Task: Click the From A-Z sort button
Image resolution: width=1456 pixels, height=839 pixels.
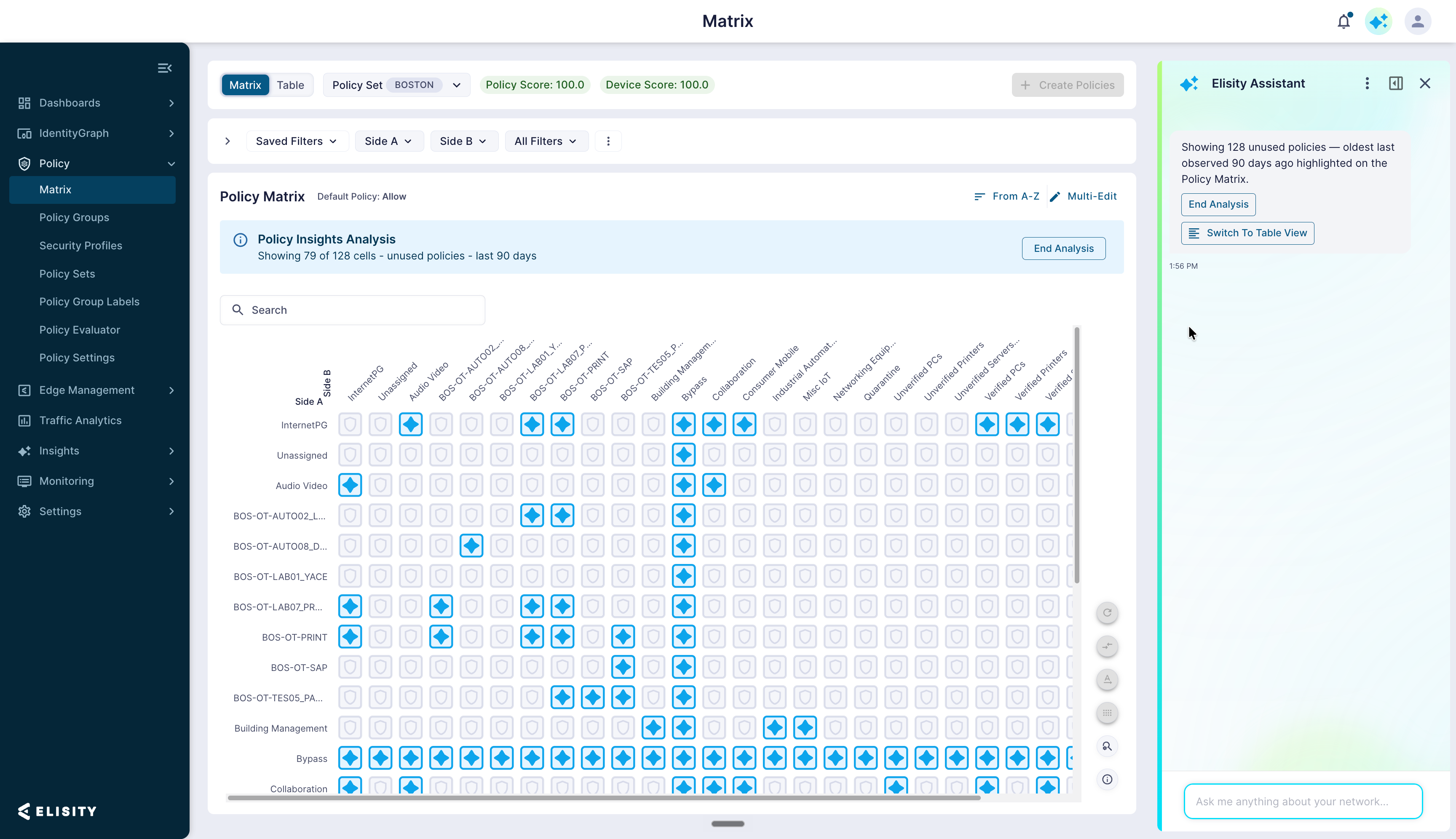Action: click(x=1006, y=197)
